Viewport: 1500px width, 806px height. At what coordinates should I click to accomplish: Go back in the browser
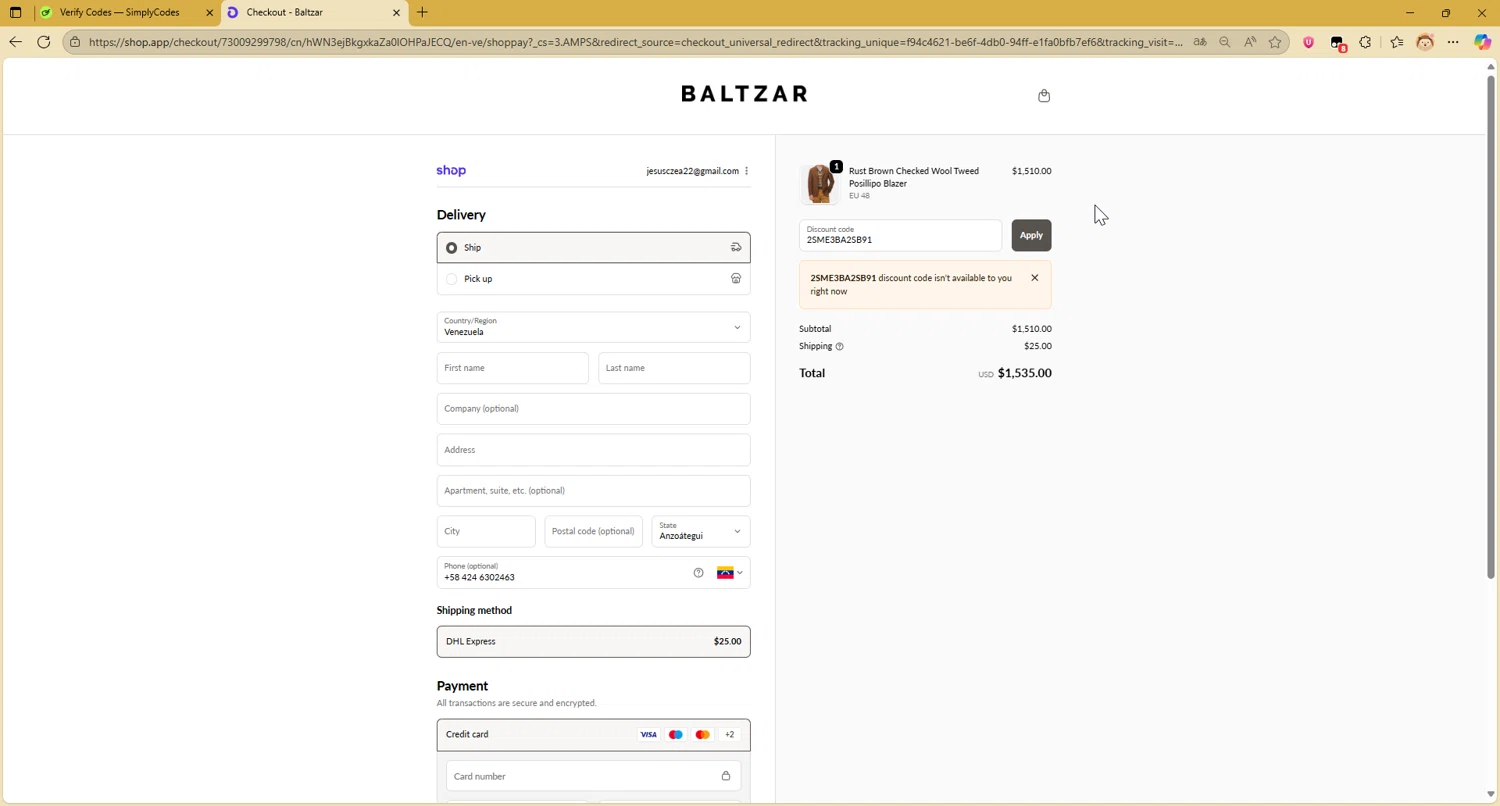pyautogui.click(x=15, y=42)
